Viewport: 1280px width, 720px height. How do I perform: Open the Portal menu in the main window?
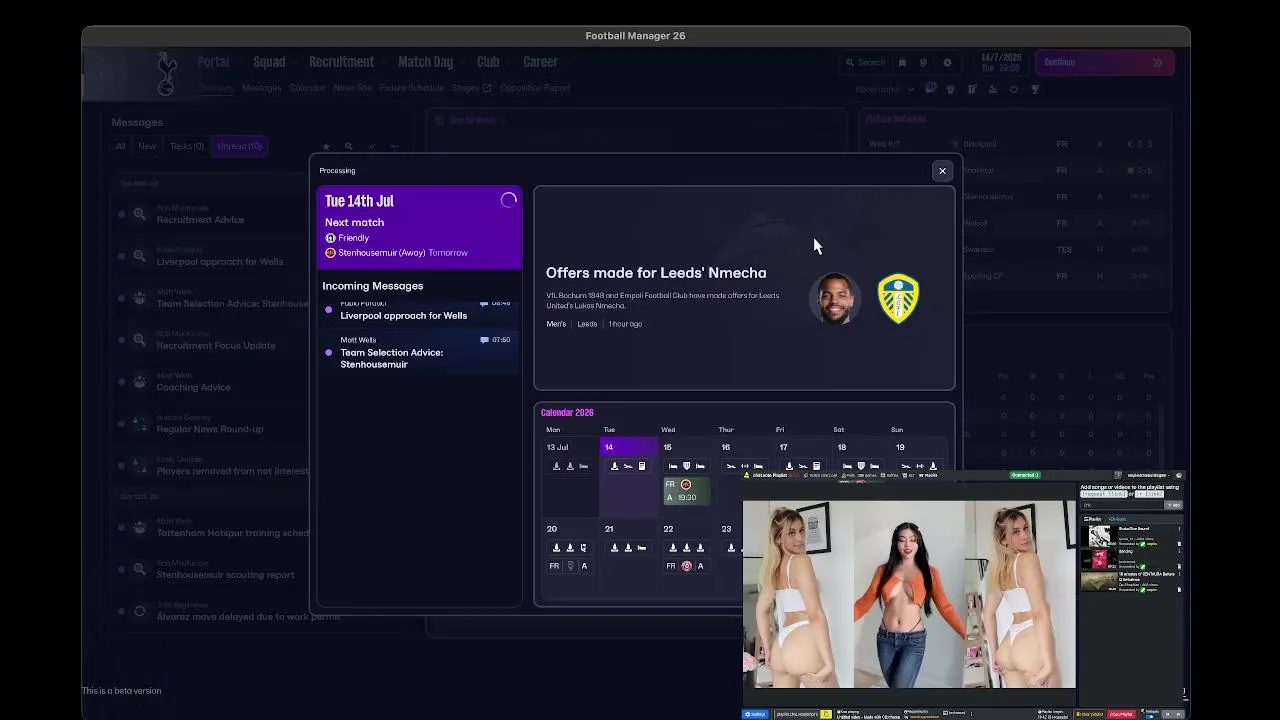click(213, 62)
